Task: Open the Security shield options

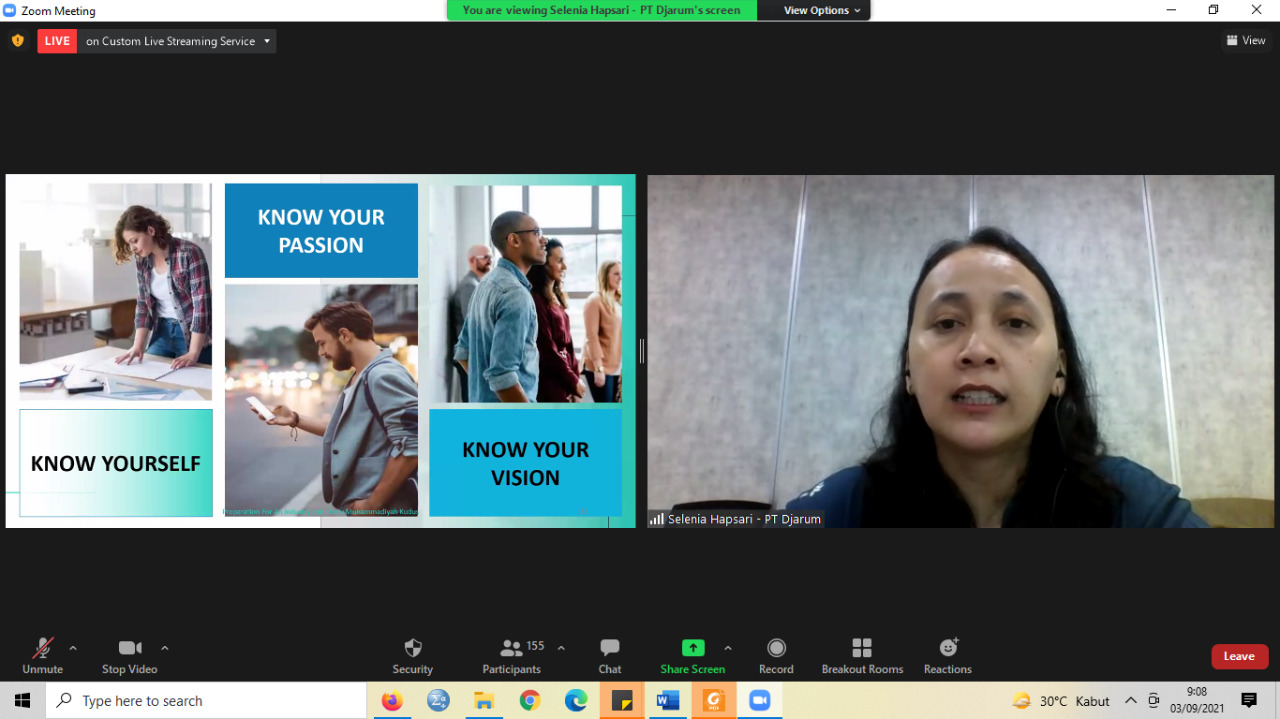Action: (412, 655)
